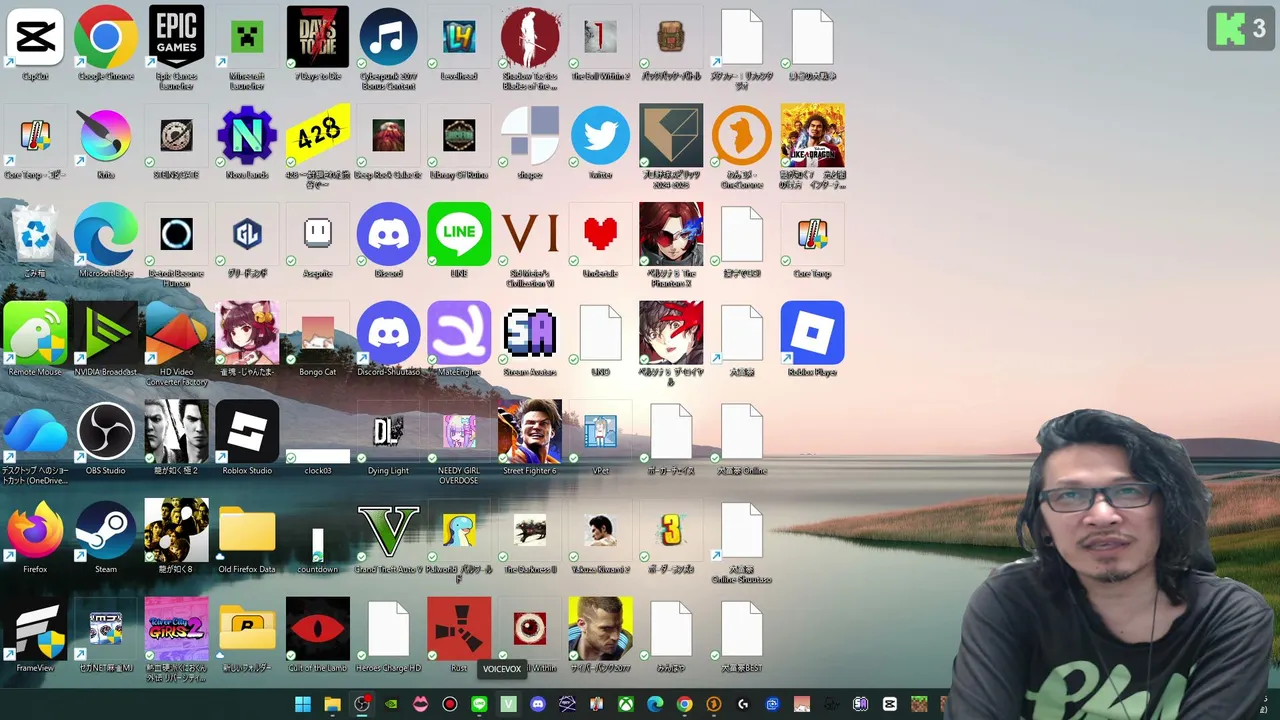
Task: Select the Firefox desktop icon
Action: point(35,530)
